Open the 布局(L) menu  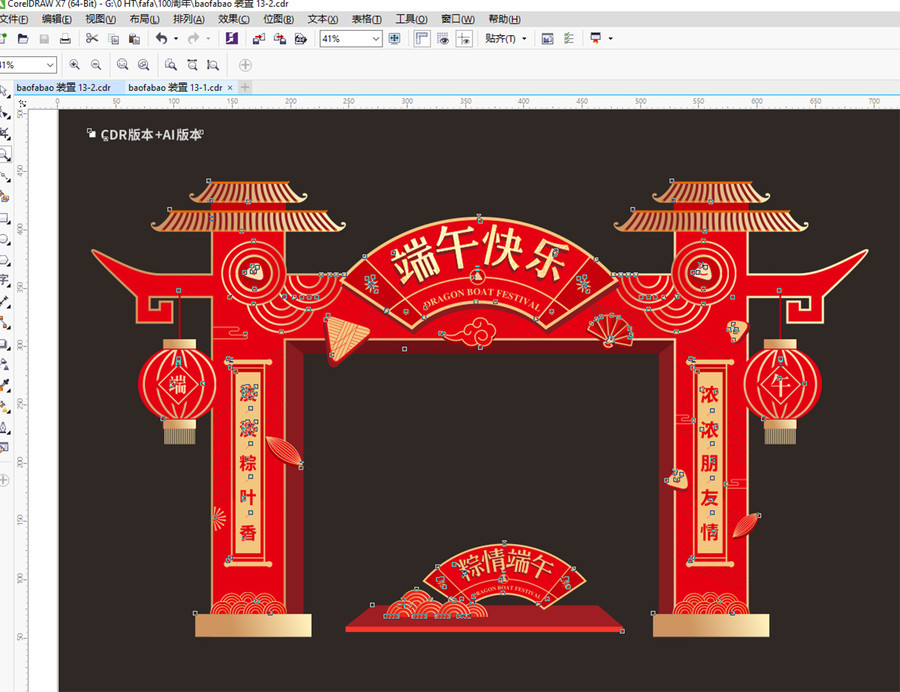(144, 19)
